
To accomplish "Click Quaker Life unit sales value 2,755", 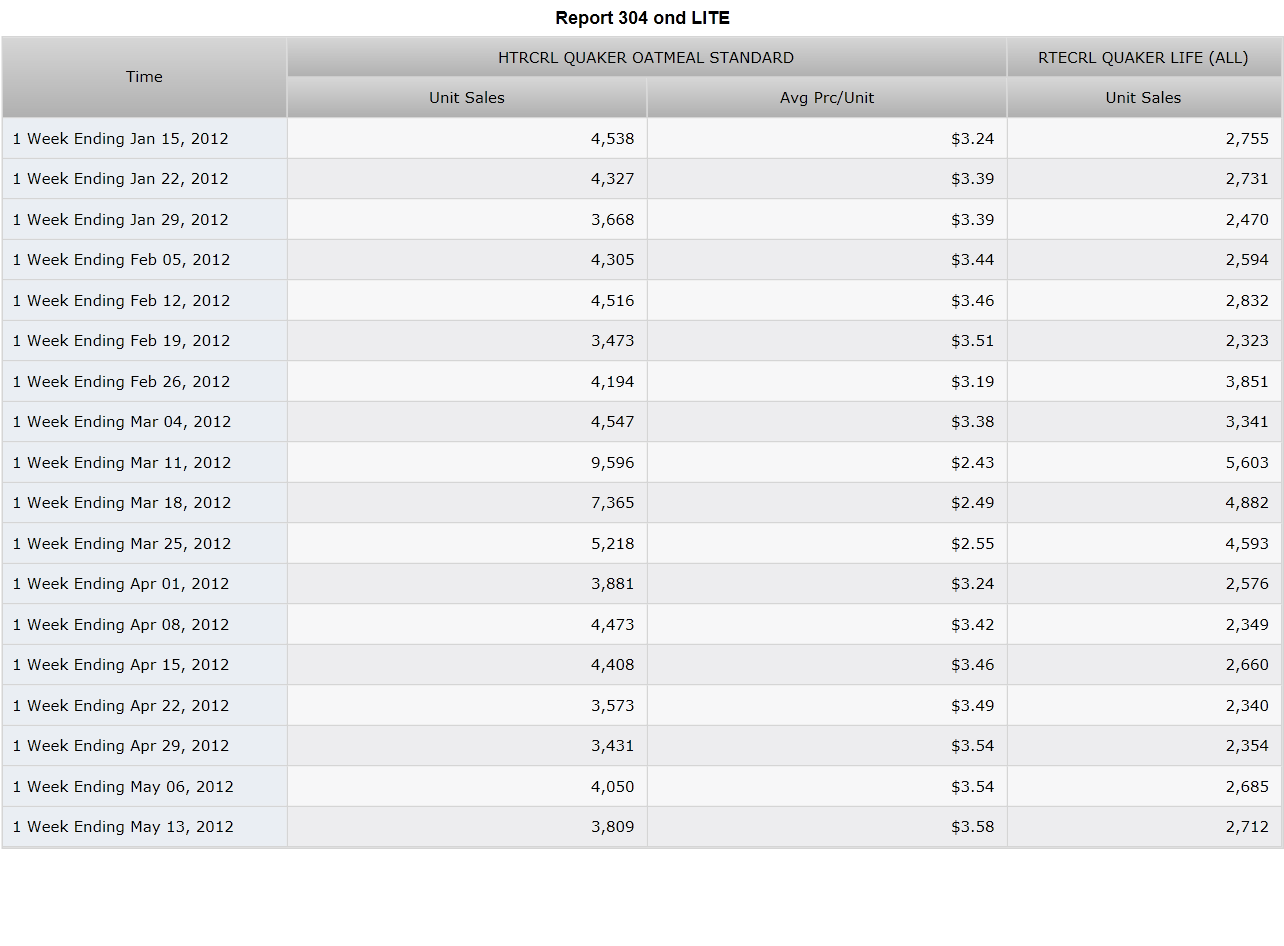I will coord(1247,139).
